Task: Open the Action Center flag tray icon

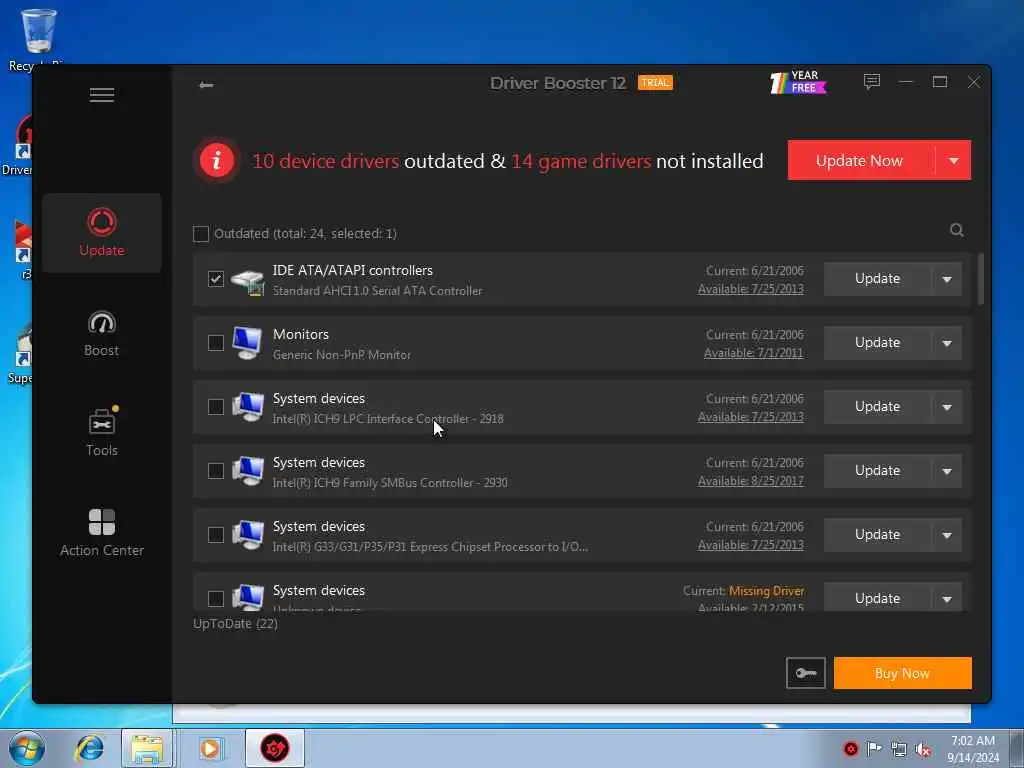Action: tap(874, 748)
